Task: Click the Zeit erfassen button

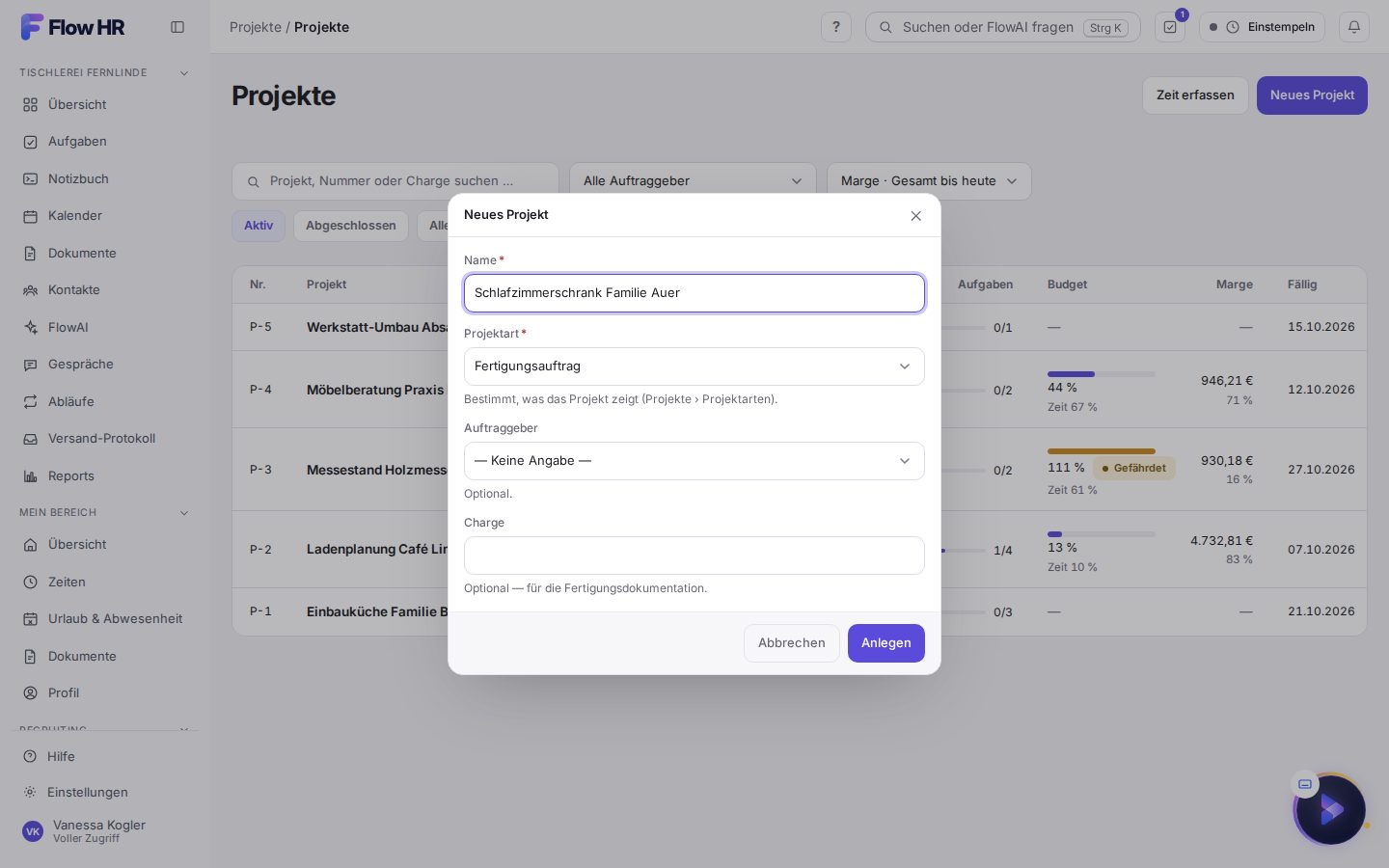Action: 1195,95
